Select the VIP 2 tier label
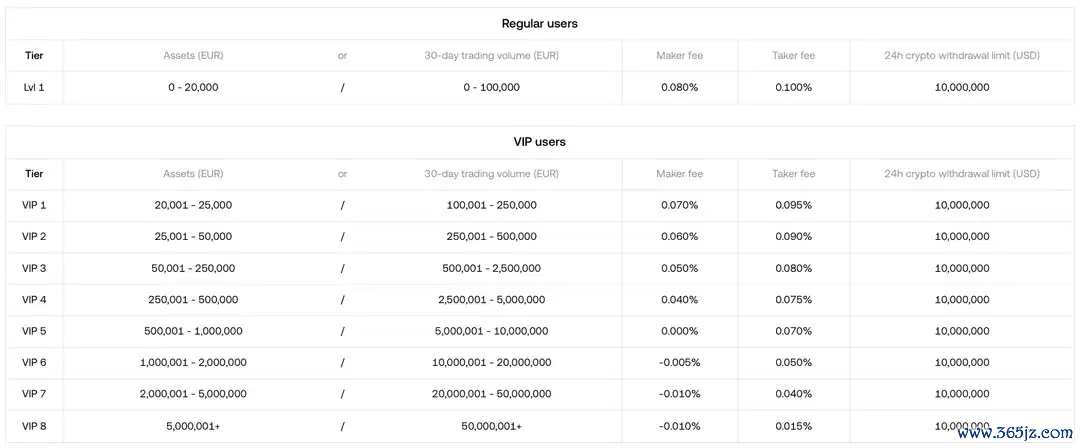1080x448 pixels. (x=34, y=236)
